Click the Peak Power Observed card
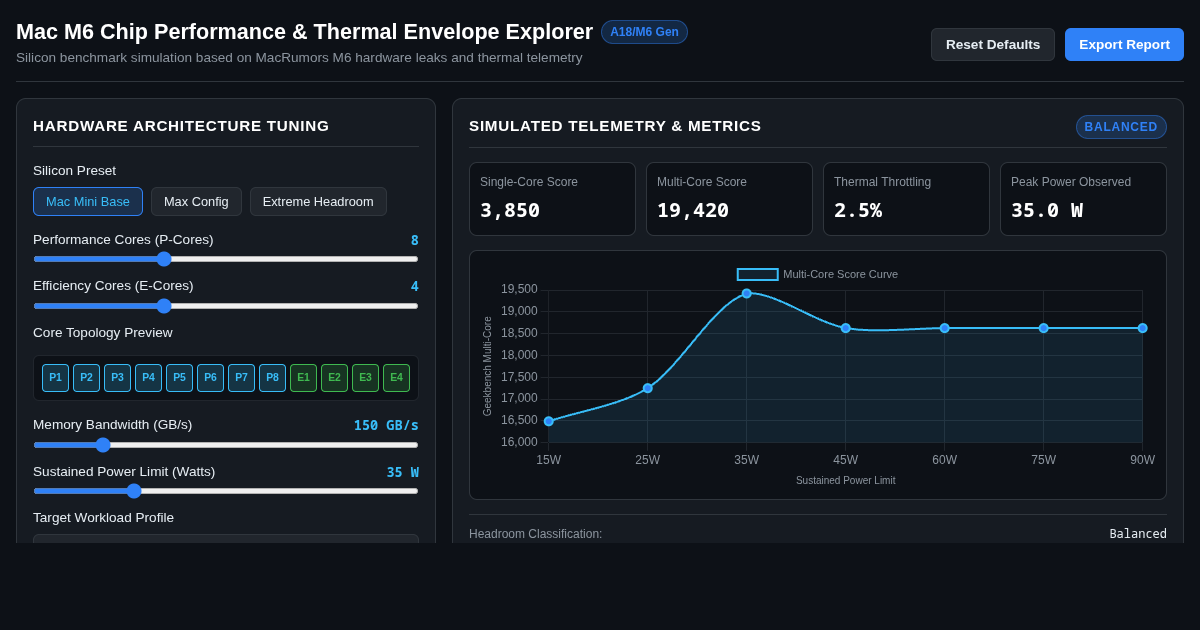The height and width of the screenshot is (630, 1200). click(1083, 199)
